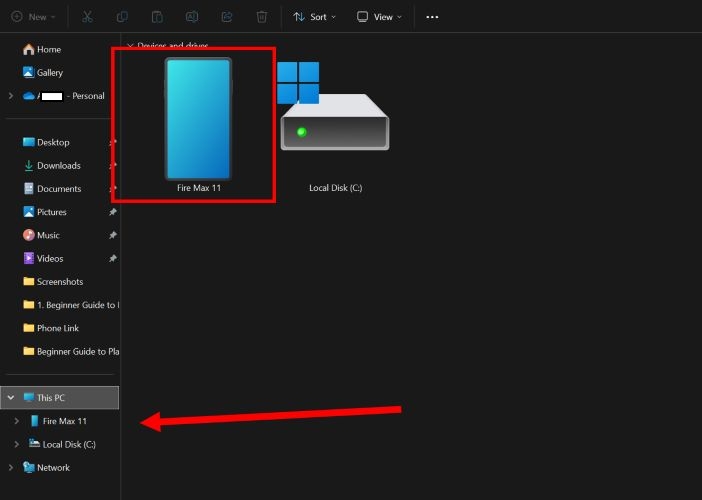Viewport: 702px width, 500px height.
Task: Expand the Fire Max 11 tree node
Action: click(17, 421)
